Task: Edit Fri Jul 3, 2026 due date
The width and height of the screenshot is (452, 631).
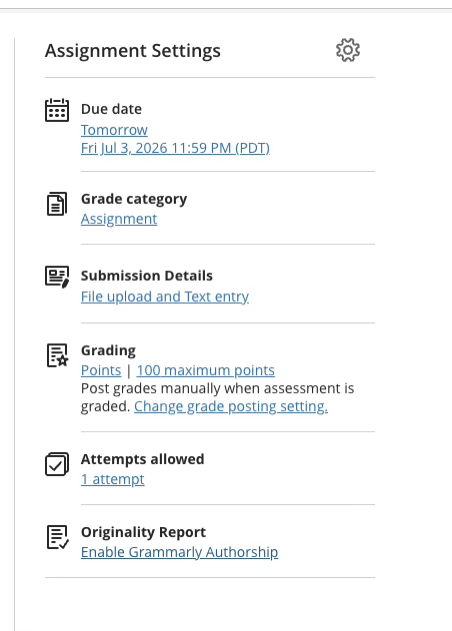Action: pos(175,148)
